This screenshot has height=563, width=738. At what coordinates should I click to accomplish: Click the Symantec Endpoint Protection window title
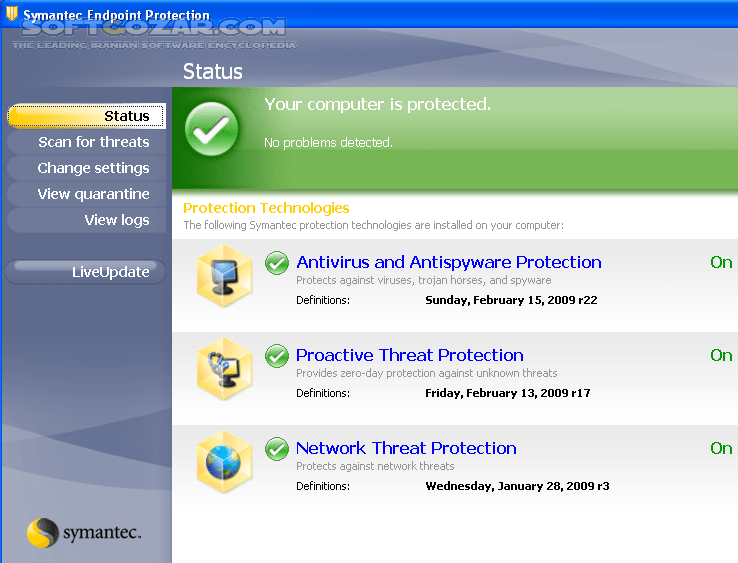pyautogui.click(x=116, y=15)
